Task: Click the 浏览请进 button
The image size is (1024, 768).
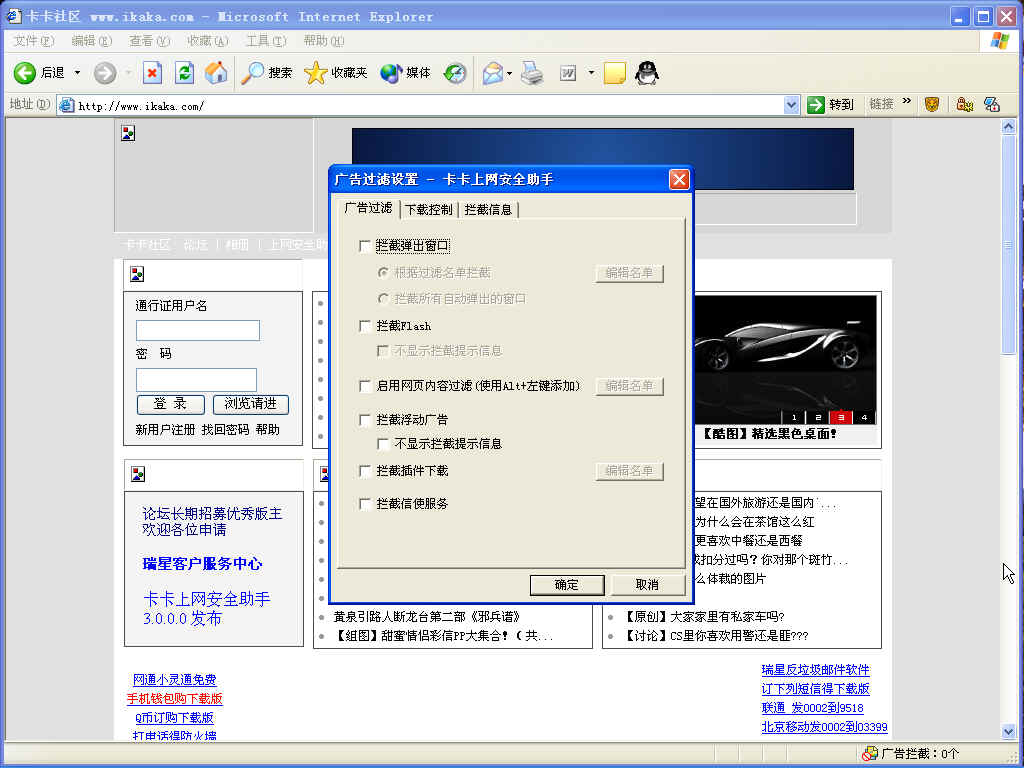Action: [x=251, y=404]
